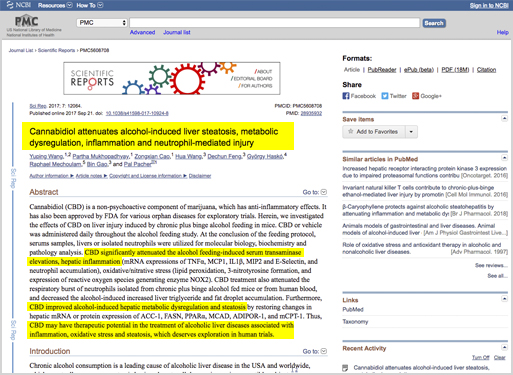Click the search input field
Image resolution: width=513 pixels, height=375 pixels.
(x=274, y=23)
